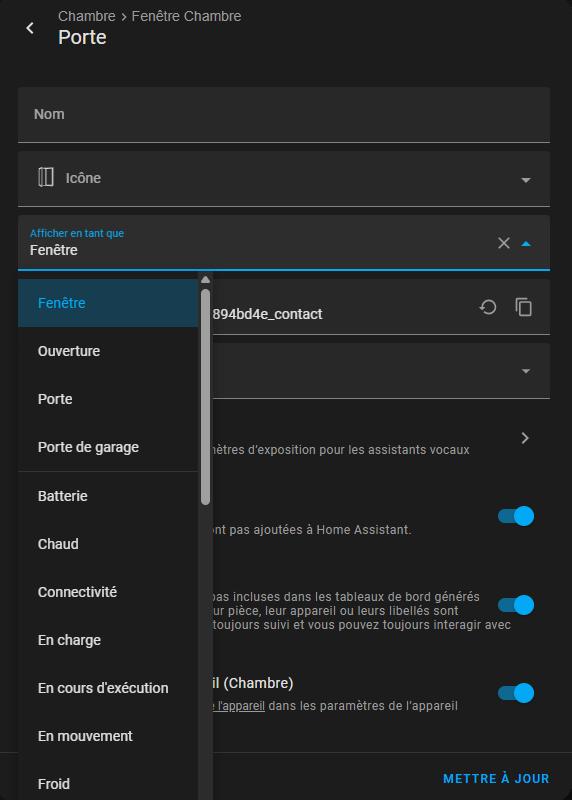
Task: Click the Nom input field
Action: pyautogui.click(x=284, y=114)
